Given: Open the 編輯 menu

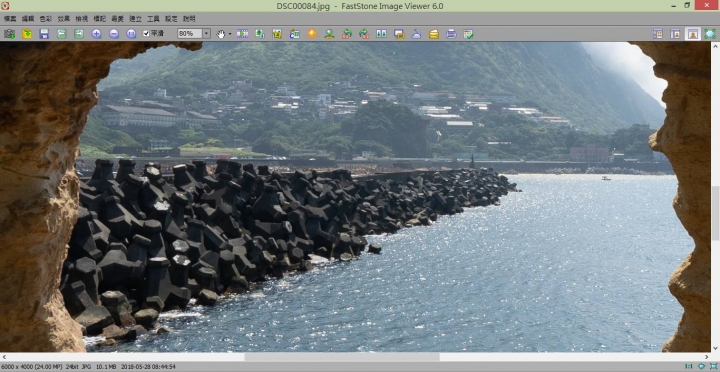Looking at the screenshot, I should pos(28,19).
